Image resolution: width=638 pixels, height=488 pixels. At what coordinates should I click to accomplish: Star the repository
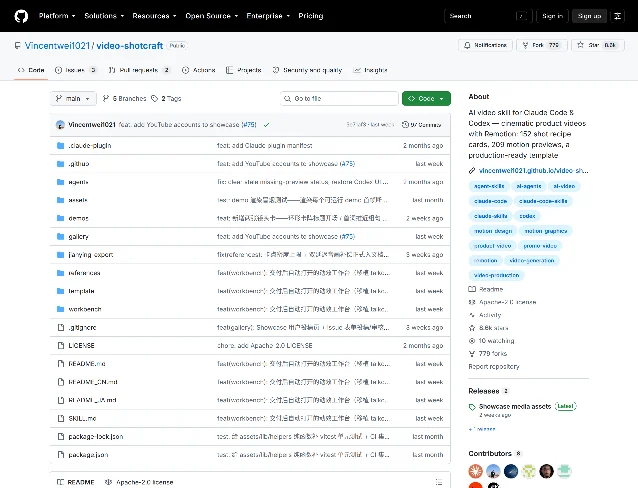point(597,45)
